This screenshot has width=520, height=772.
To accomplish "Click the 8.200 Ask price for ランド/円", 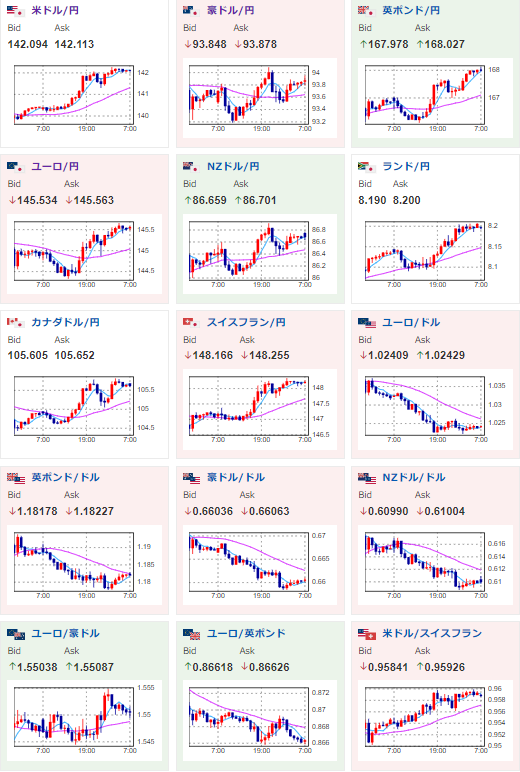I will point(407,200).
